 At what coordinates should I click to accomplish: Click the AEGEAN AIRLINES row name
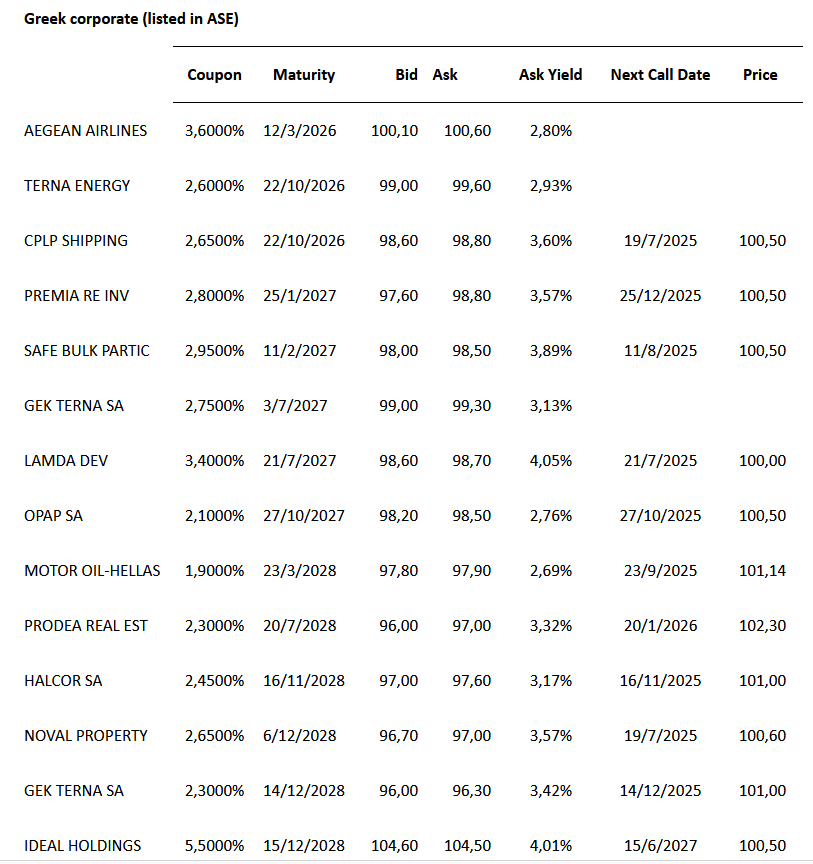85,131
